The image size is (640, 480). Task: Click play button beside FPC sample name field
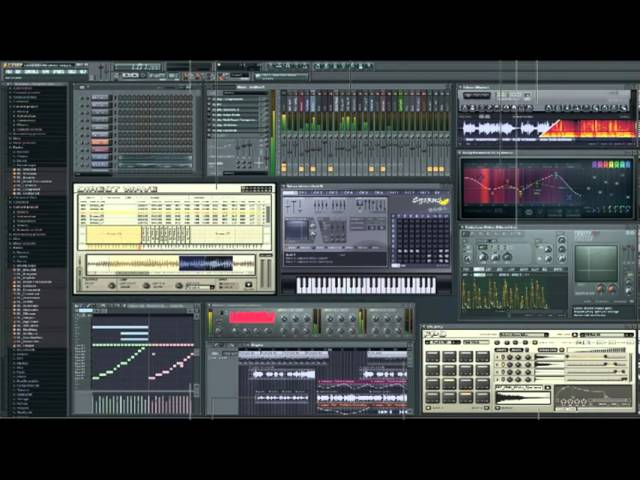point(548,387)
